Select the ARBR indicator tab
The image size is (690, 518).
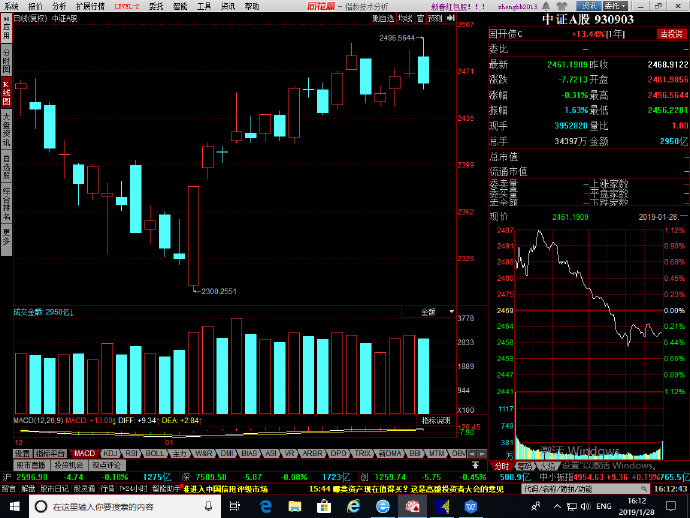click(x=312, y=453)
